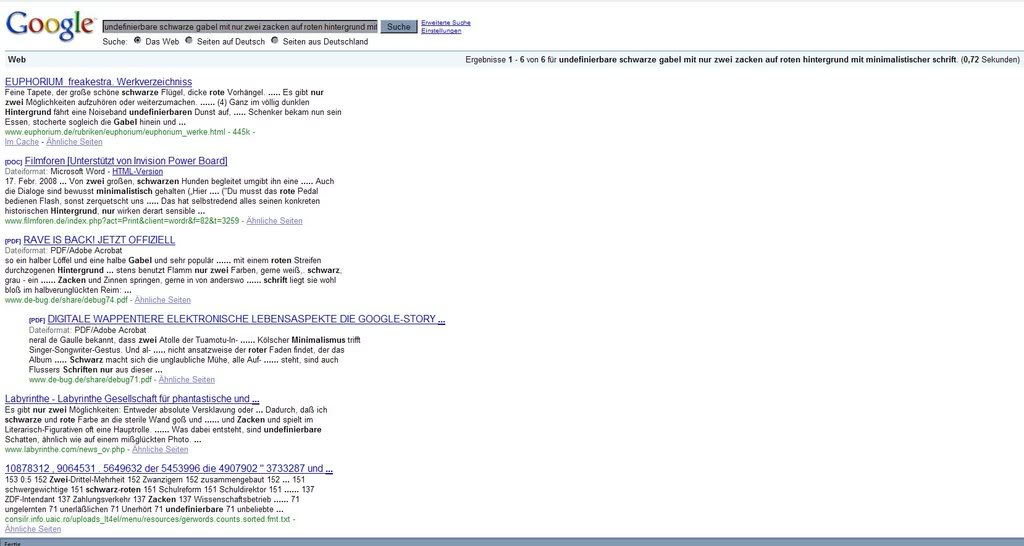Click the Google logo
This screenshot has height=546, width=1024.
click(50, 26)
